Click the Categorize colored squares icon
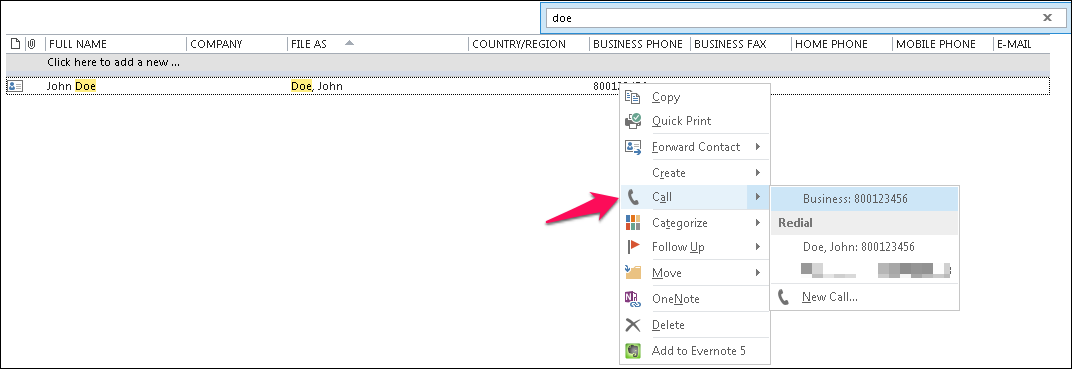1072x369 pixels. coord(633,223)
